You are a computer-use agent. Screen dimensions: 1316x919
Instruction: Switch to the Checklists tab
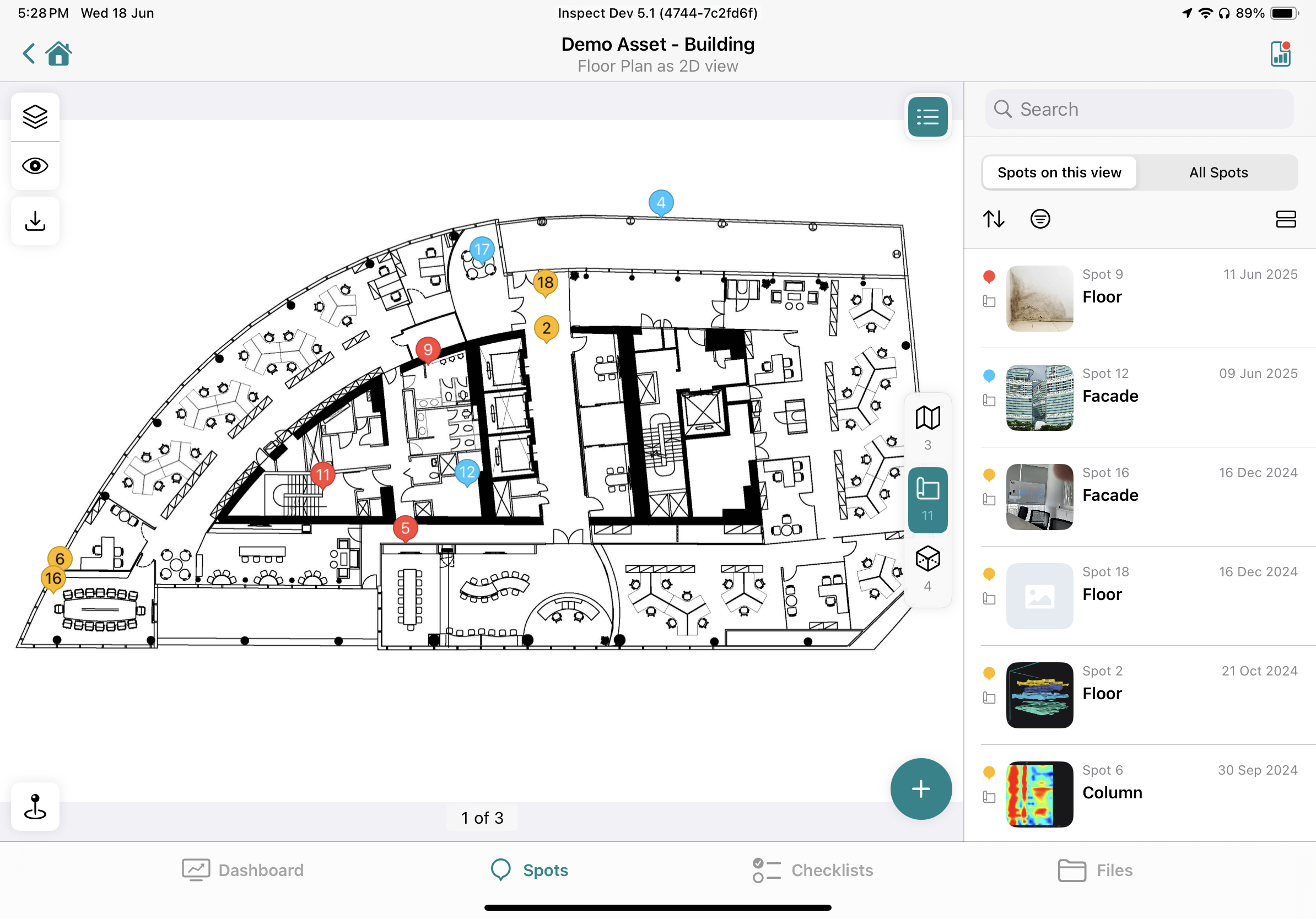click(x=812, y=870)
